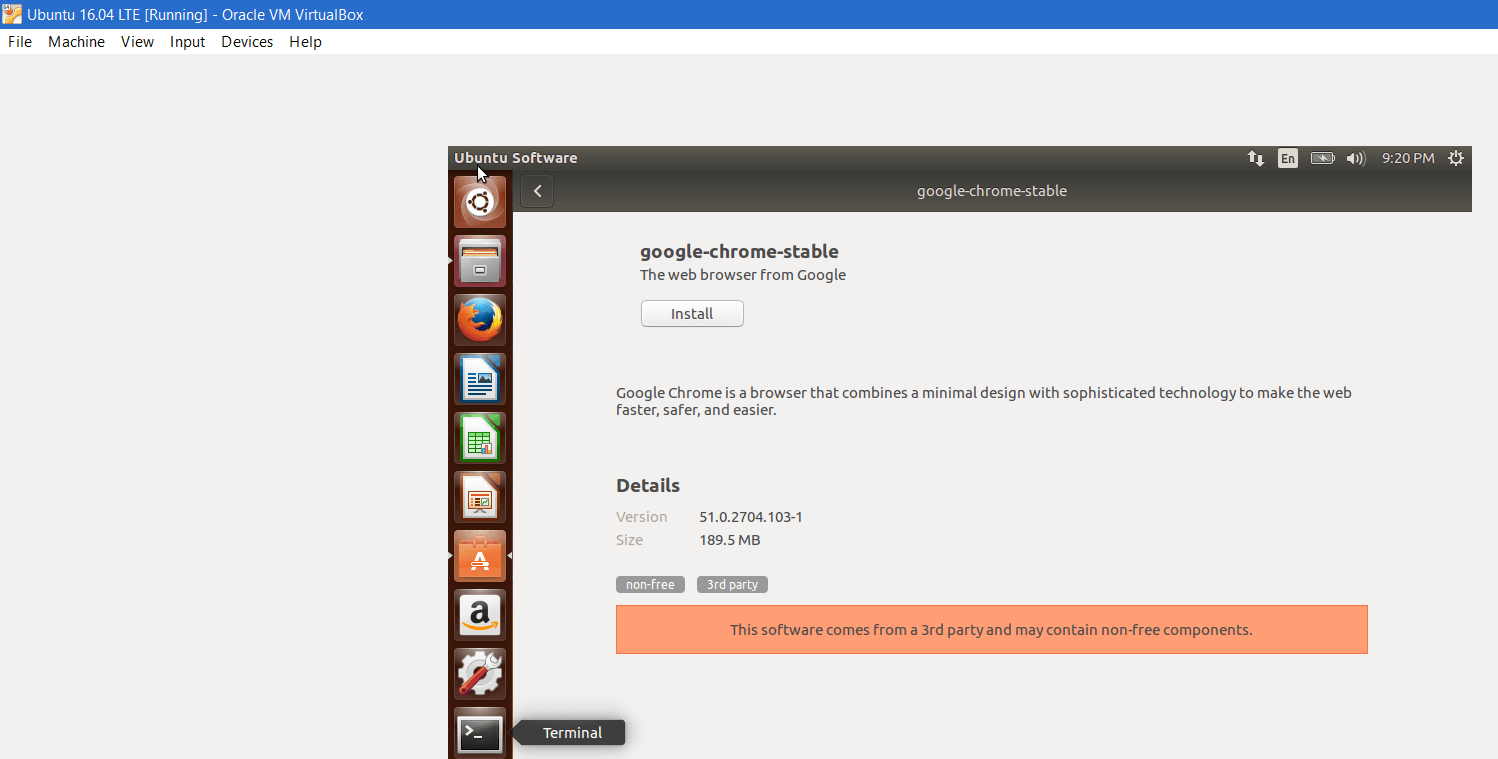Viewport: 1498px width, 759px height.
Task: Go back using the arrow button
Action: click(537, 191)
